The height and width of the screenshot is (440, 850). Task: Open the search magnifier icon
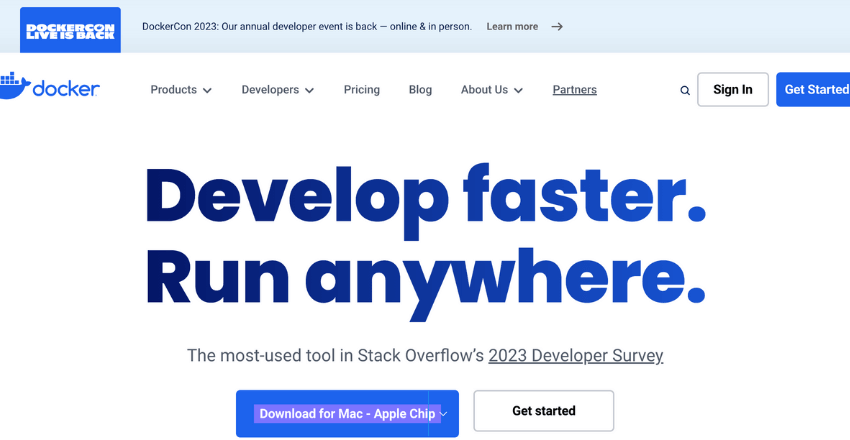click(685, 90)
